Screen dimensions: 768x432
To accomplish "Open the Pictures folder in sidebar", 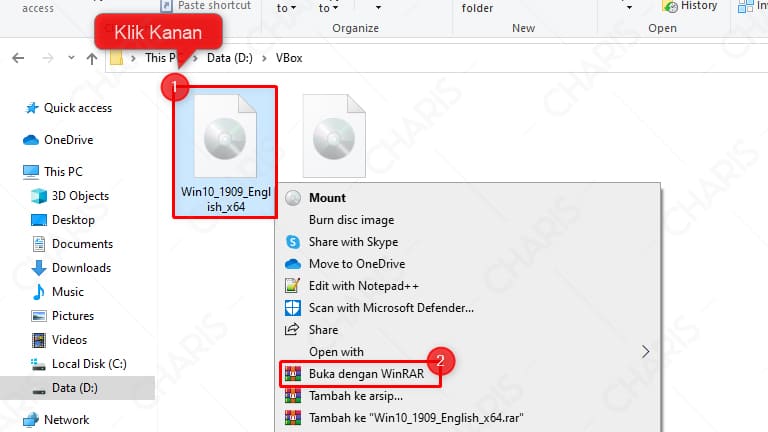I will [73, 316].
